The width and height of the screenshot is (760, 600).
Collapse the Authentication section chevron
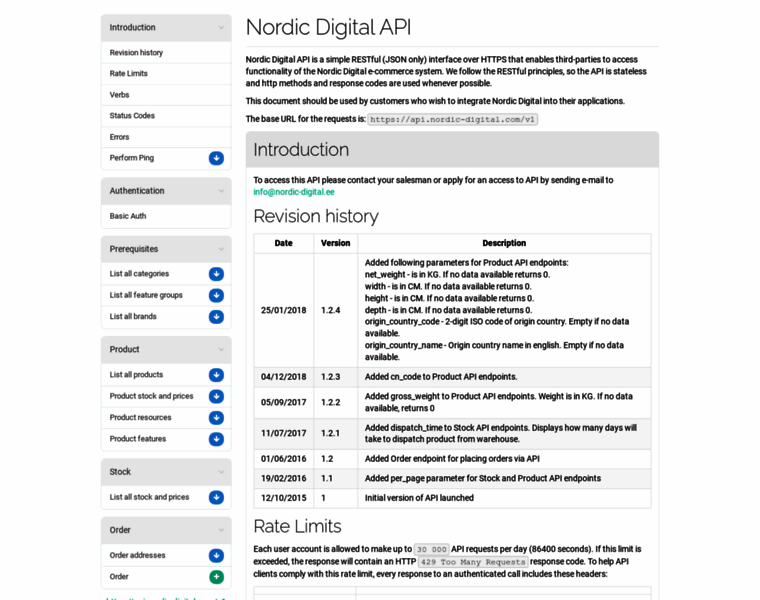(x=221, y=191)
